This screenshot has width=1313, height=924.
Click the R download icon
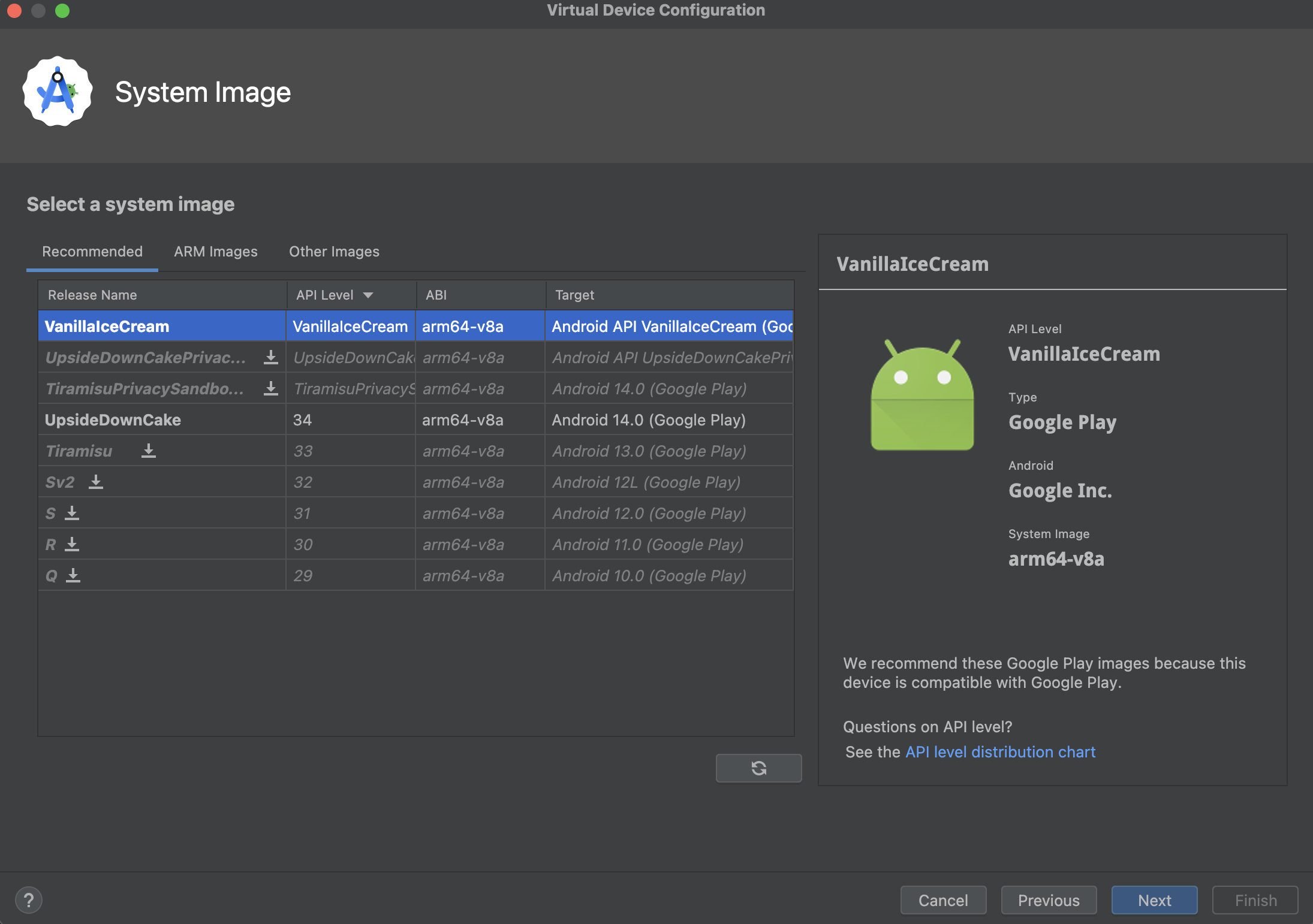tap(74, 544)
